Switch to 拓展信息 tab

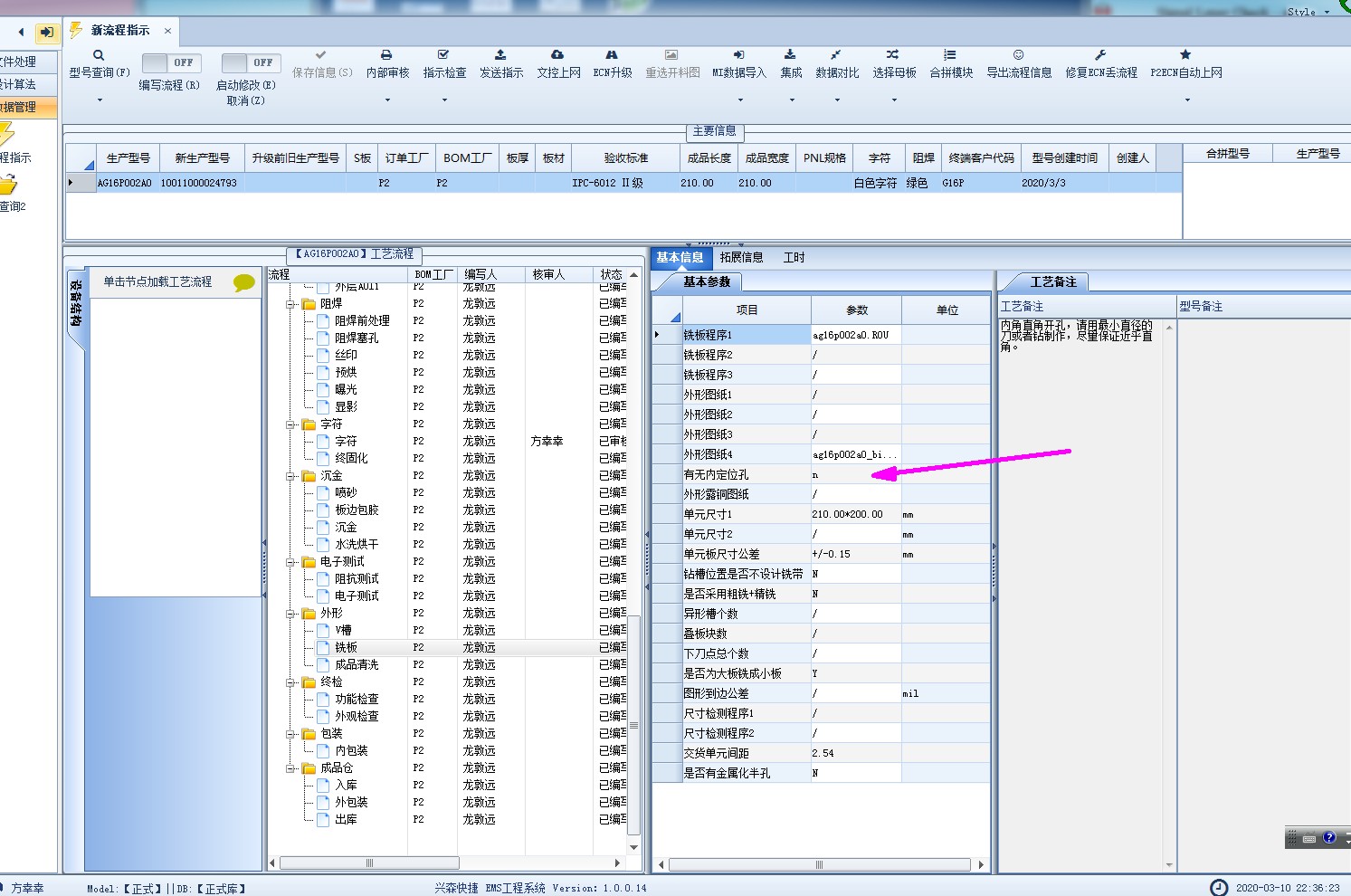click(x=742, y=258)
